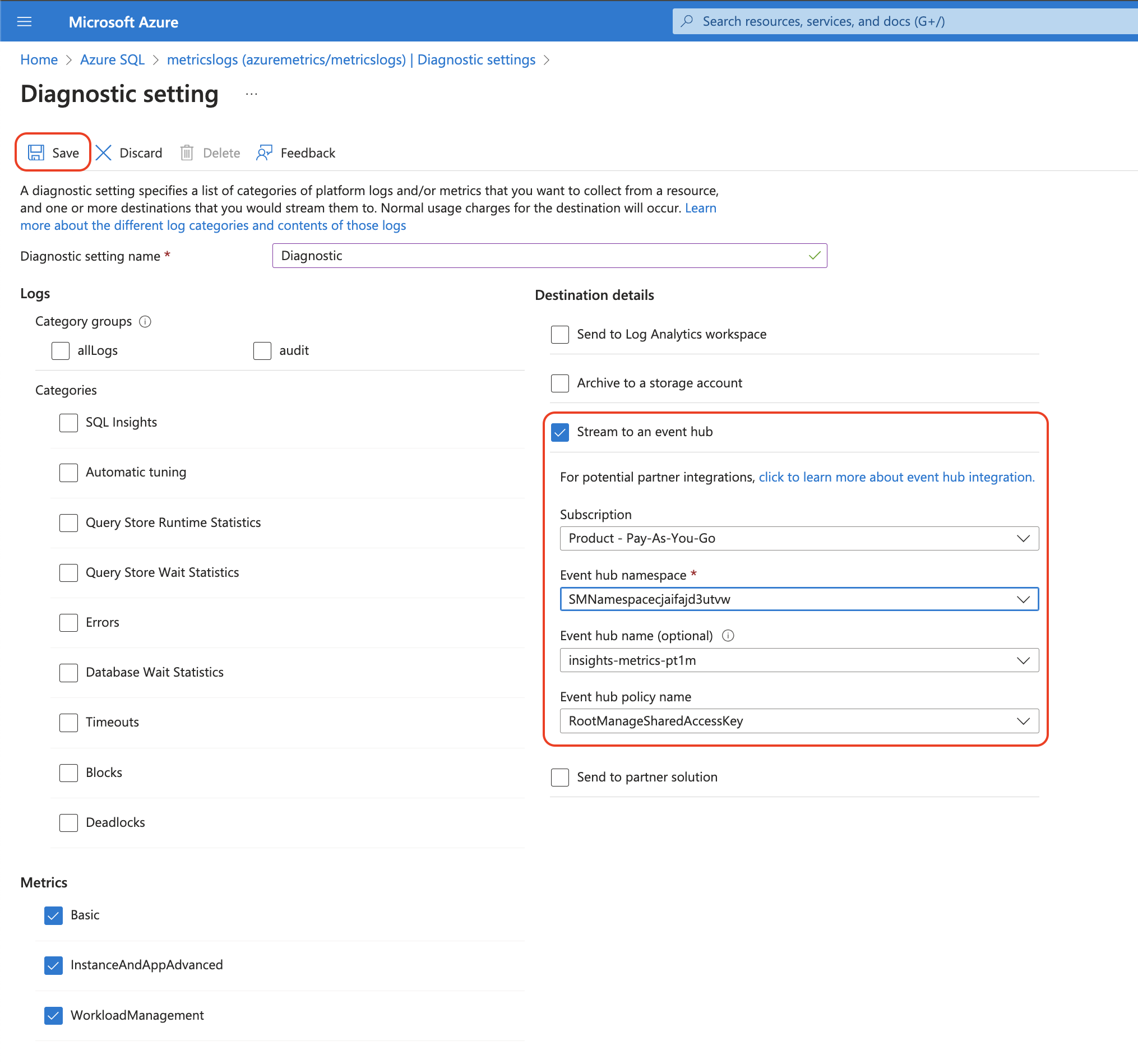1138x1064 pixels.
Task: Open the event hub integration learn more link
Action: (x=895, y=477)
